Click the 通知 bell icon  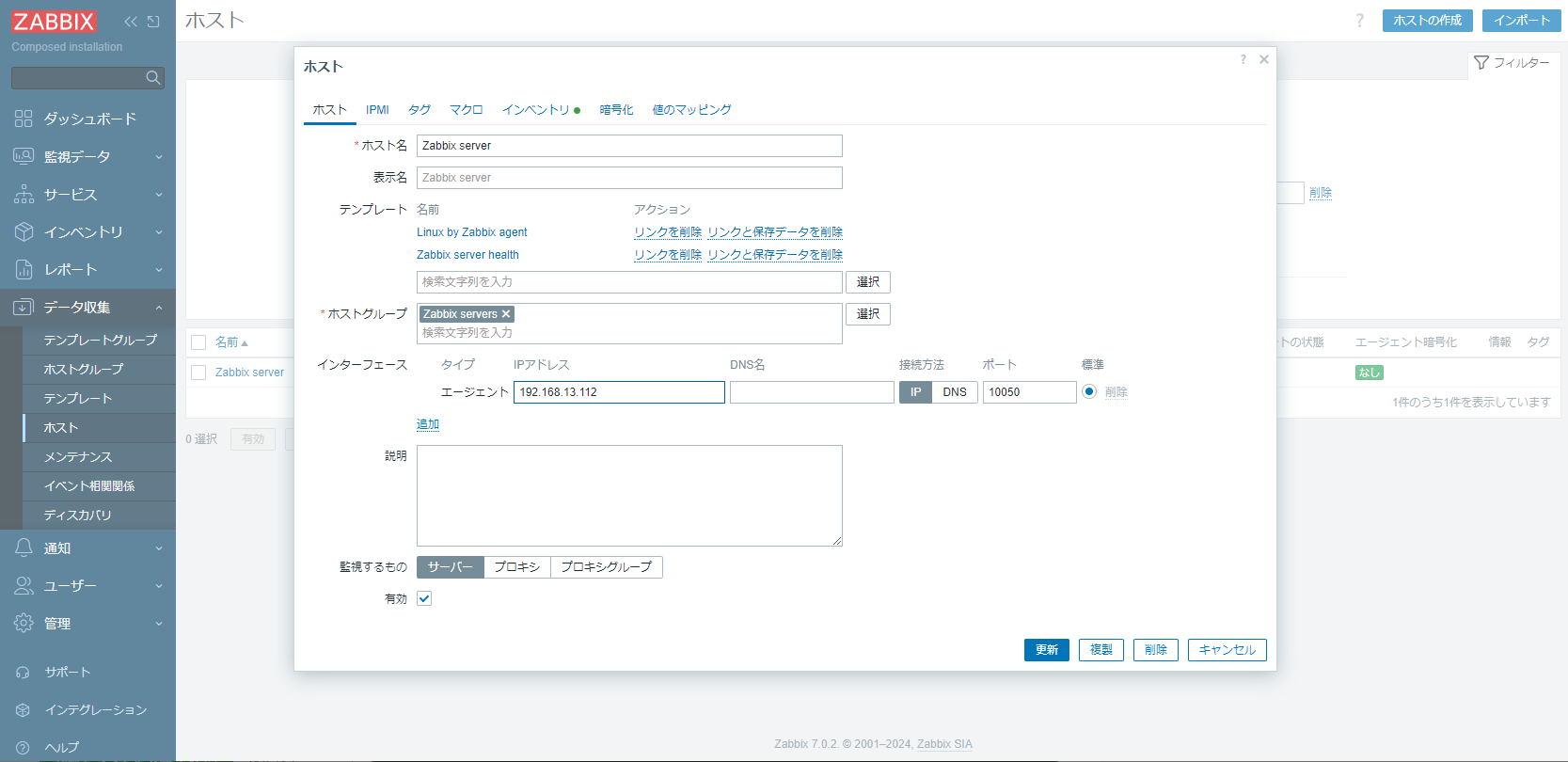24,548
